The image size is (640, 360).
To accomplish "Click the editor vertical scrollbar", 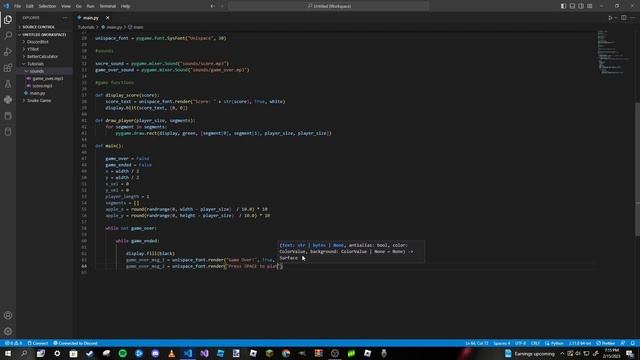I will tap(637, 169).
